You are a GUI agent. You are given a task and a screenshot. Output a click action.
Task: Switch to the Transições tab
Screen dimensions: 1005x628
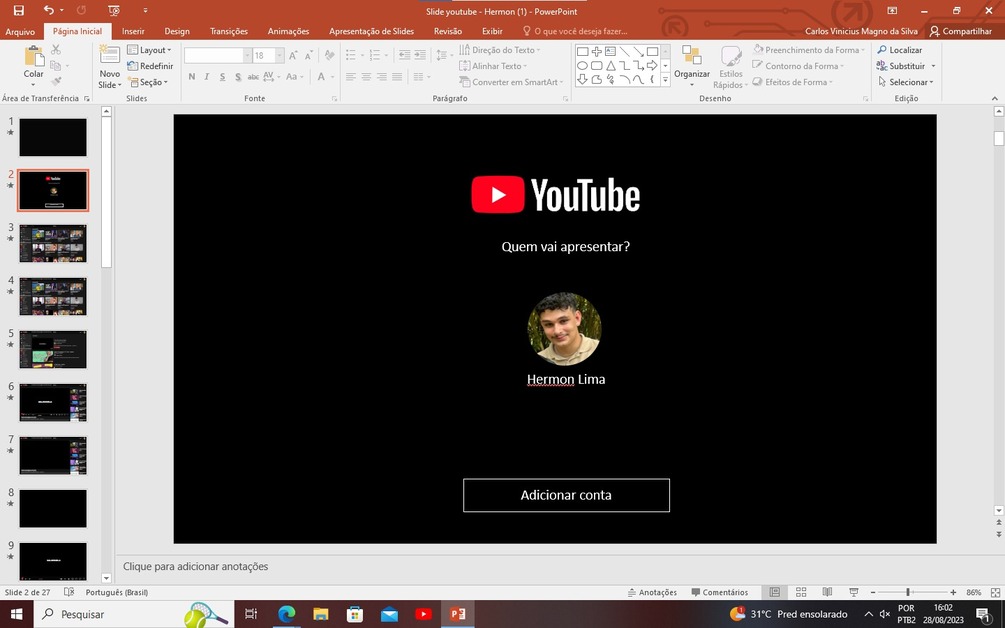pos(229,31)
